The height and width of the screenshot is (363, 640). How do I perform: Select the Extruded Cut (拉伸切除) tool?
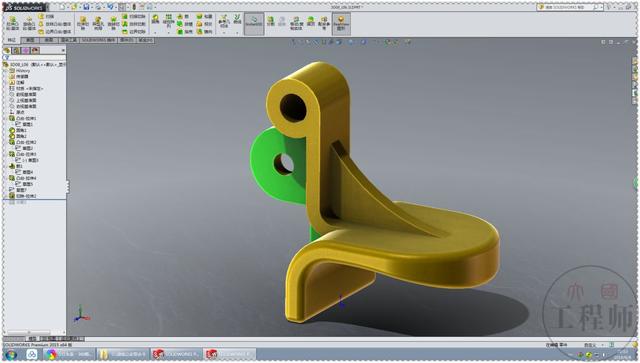pos(83,24)
